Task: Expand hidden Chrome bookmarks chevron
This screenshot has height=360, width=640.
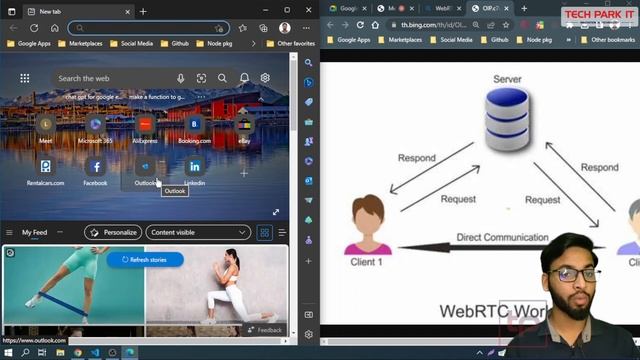Action: 568,40
